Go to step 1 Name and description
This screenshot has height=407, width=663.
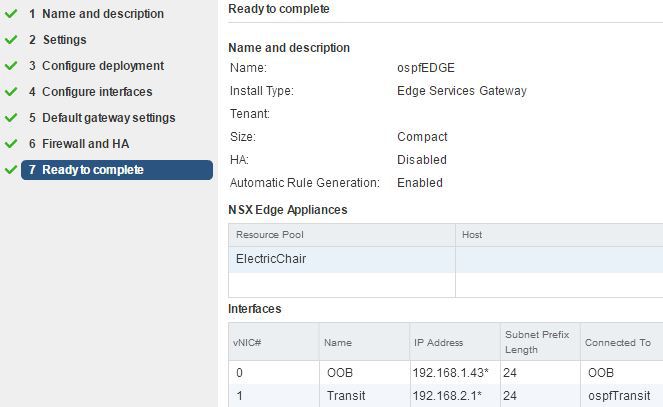tap(96, 14)
